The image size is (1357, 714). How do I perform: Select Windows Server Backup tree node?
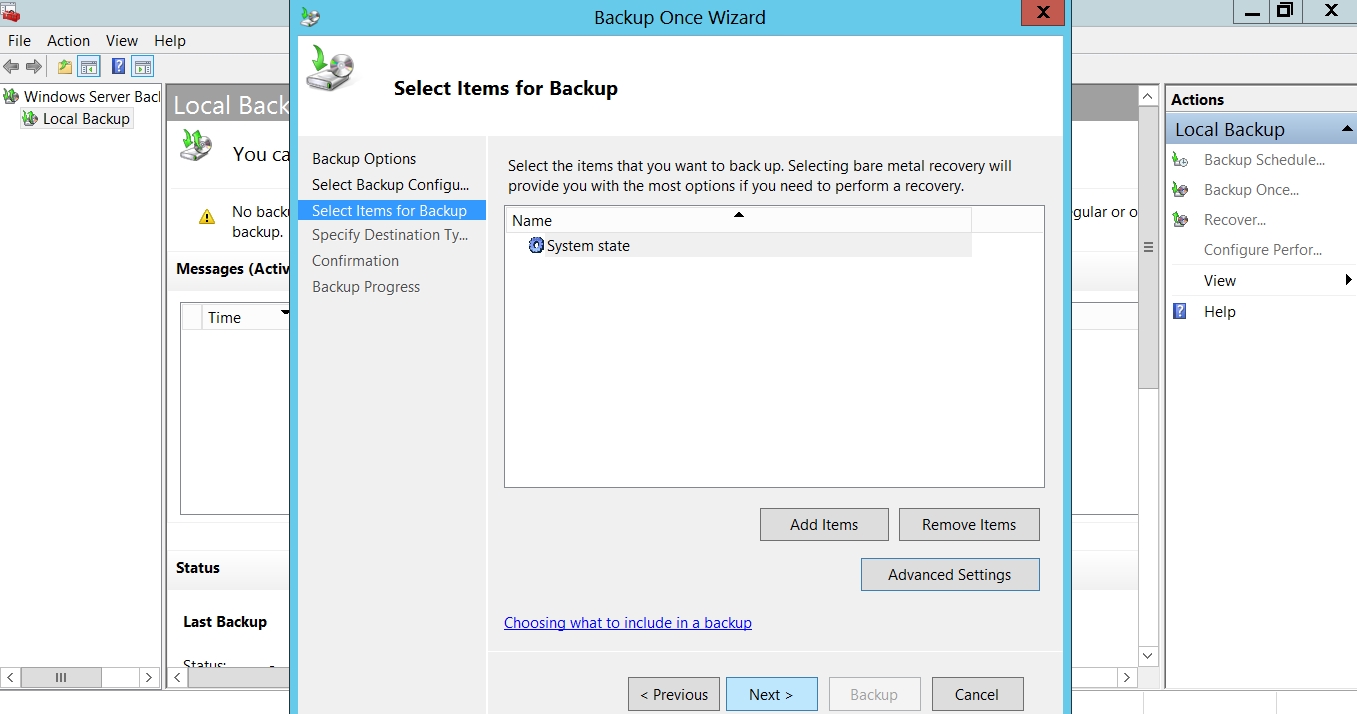(x=91, y=97)
